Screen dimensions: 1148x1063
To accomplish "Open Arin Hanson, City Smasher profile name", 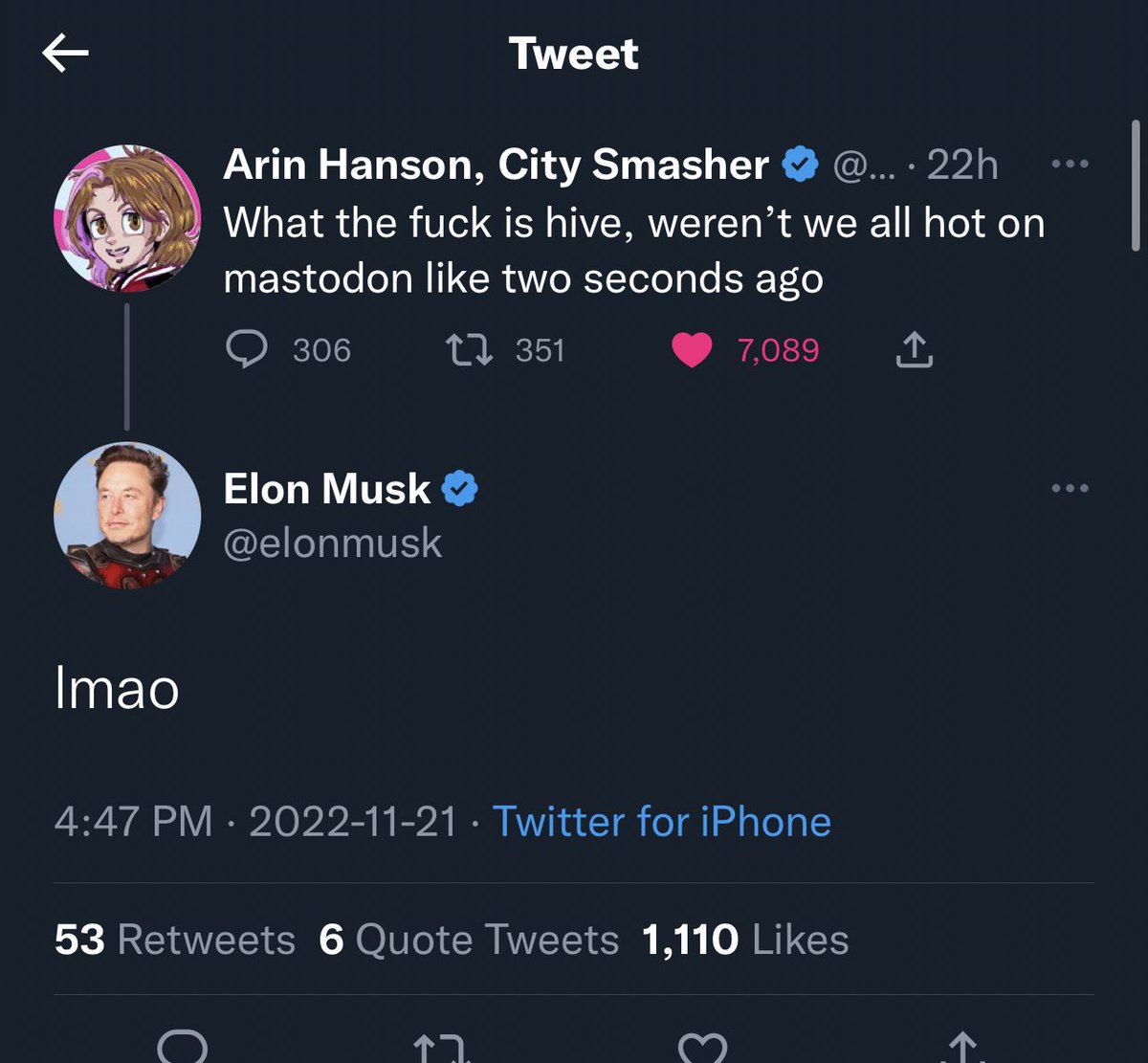I will [496, 165].
